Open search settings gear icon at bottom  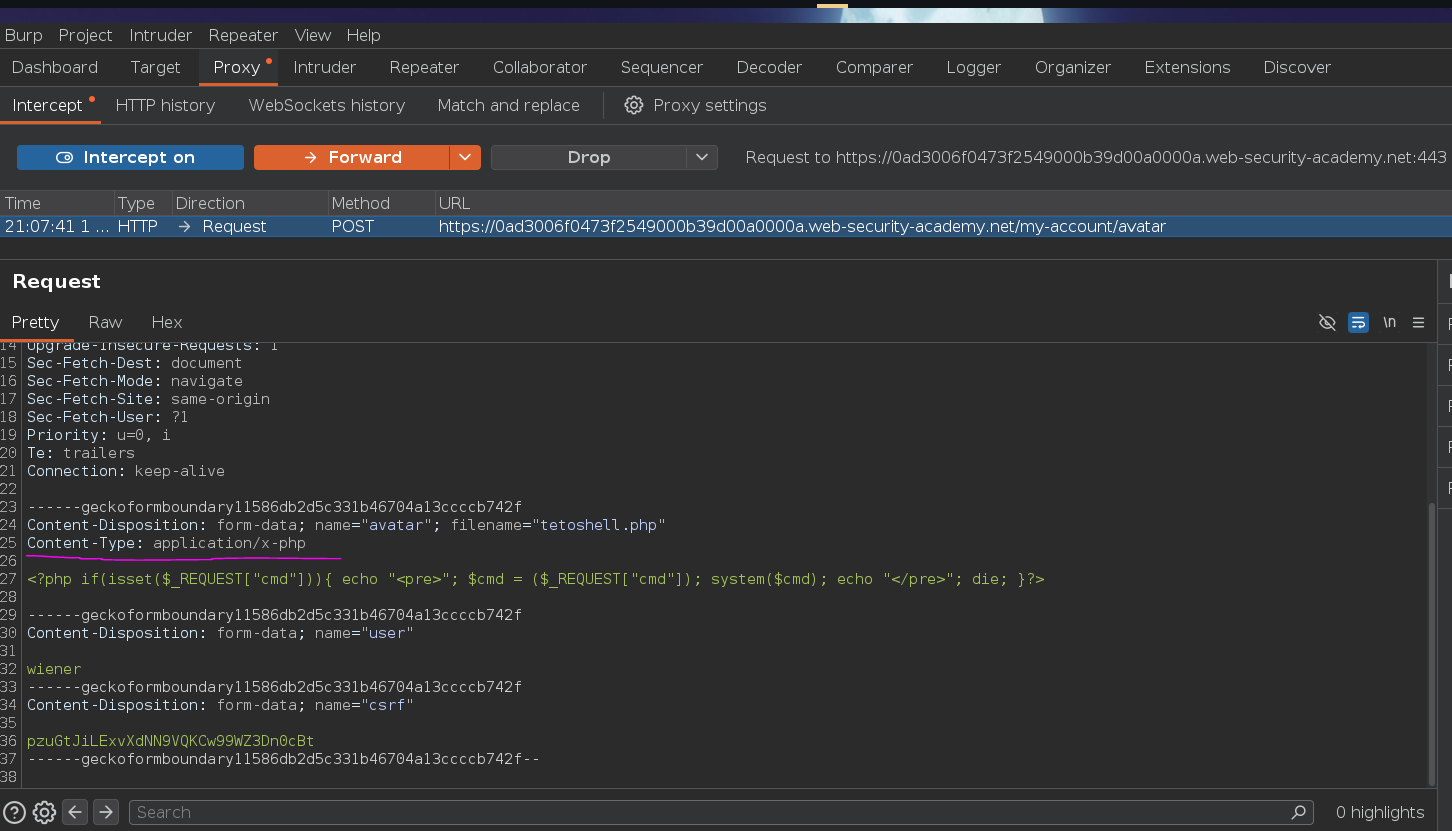44,812
